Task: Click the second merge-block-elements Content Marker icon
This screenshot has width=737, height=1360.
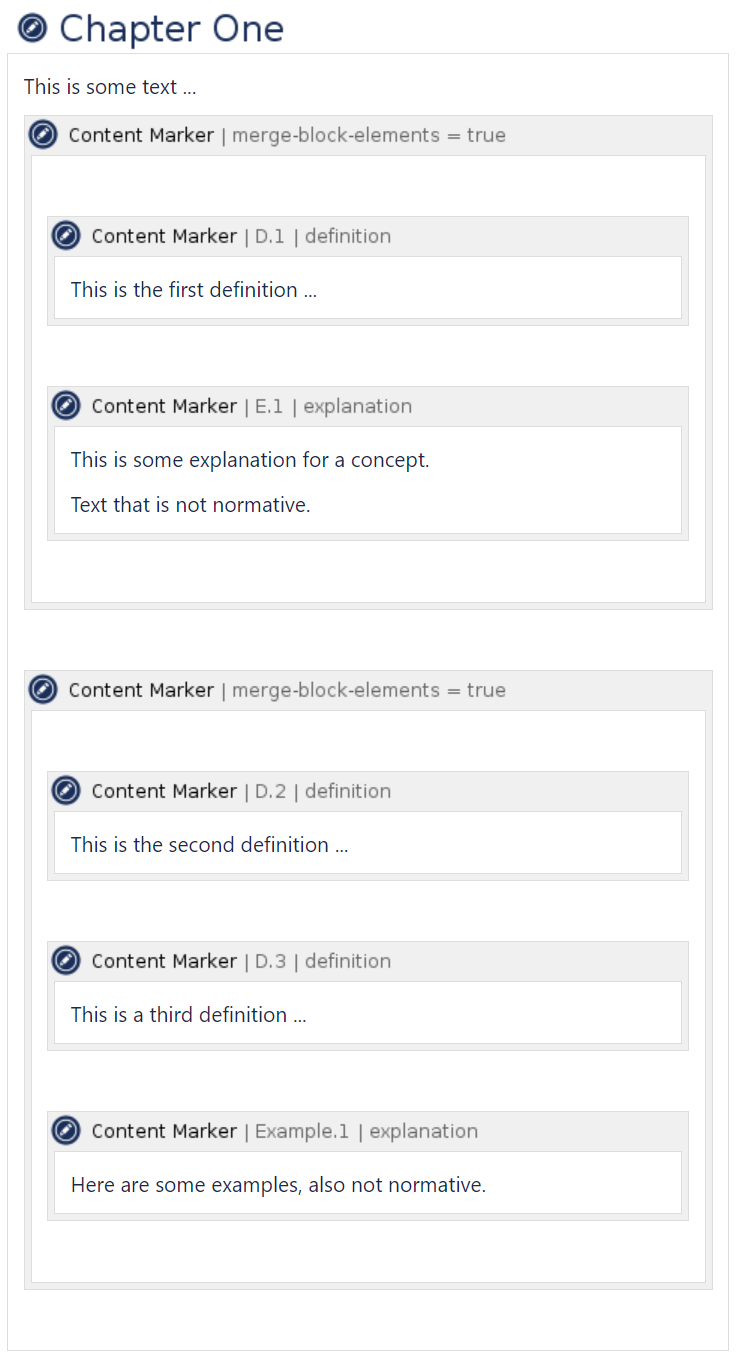Action: 43,690
